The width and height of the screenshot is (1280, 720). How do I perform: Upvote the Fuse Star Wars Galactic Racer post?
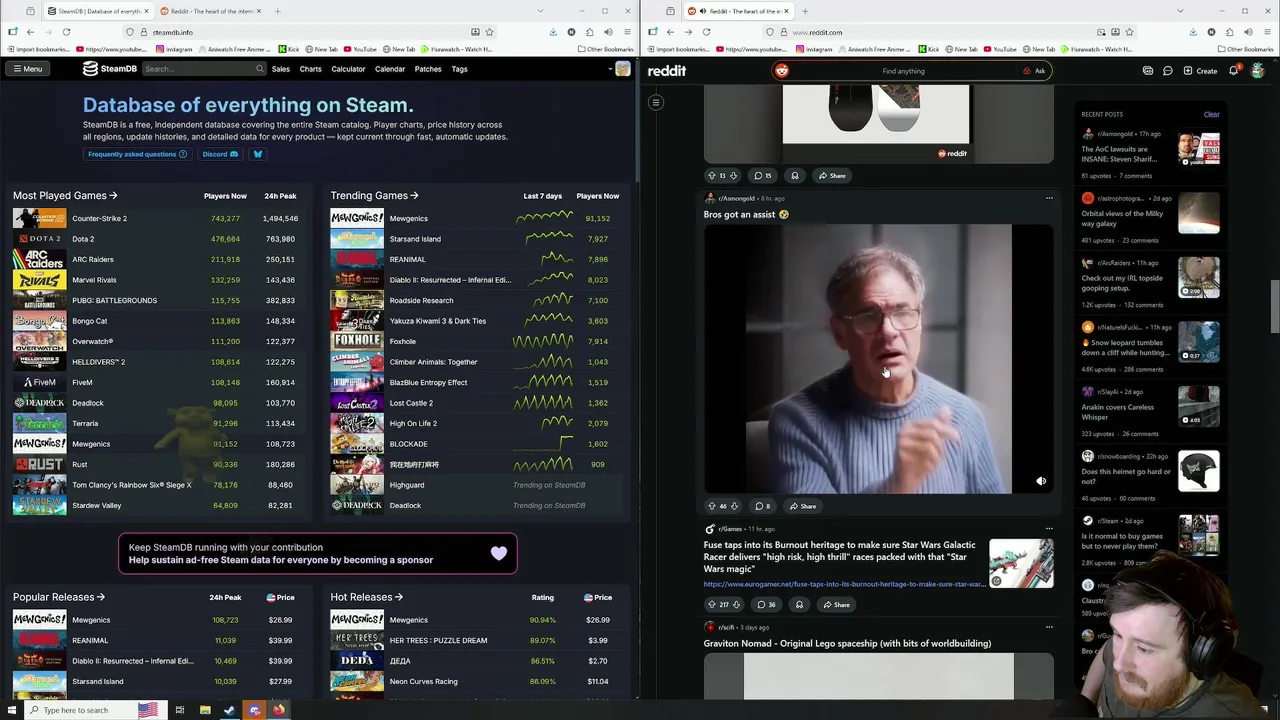[712, 604]
